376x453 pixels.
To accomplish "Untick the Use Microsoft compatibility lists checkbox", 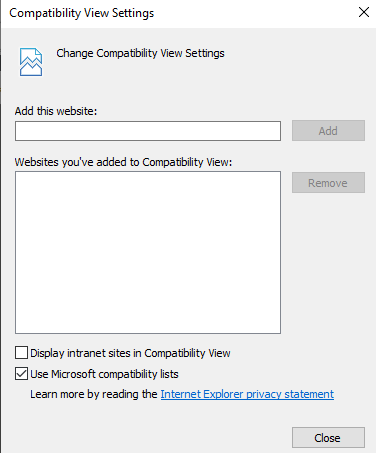I will pyautogui.click(x=21, y=374).
